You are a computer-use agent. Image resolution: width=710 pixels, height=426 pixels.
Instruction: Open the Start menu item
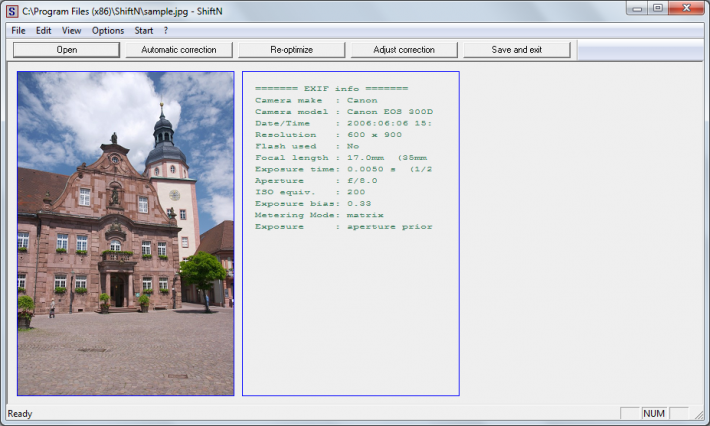coord(144,30)
